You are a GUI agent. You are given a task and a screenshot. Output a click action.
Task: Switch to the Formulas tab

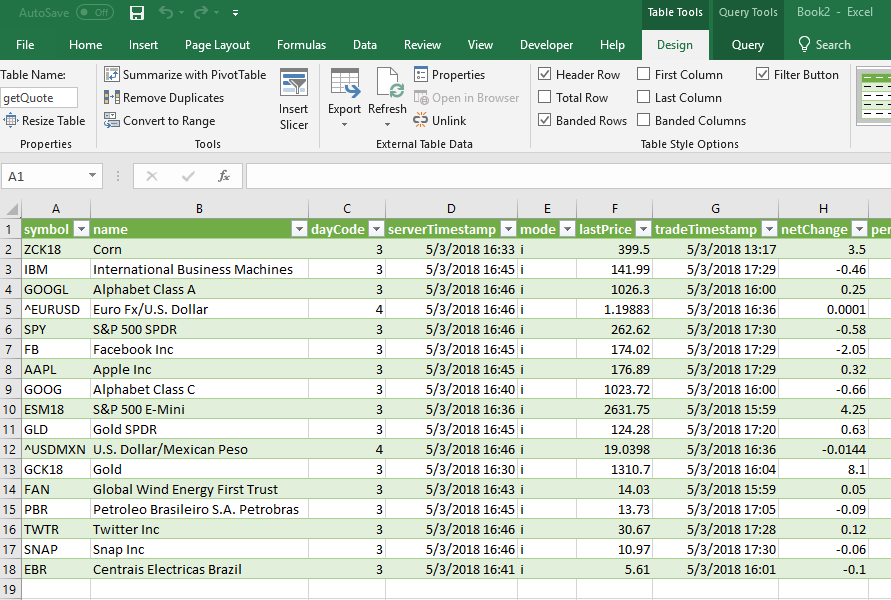(x=301, y=45)
